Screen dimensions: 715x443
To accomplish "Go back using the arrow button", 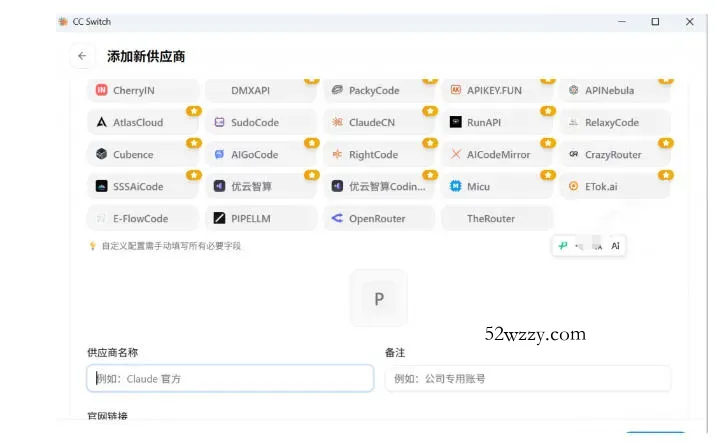I will (82, 56).
